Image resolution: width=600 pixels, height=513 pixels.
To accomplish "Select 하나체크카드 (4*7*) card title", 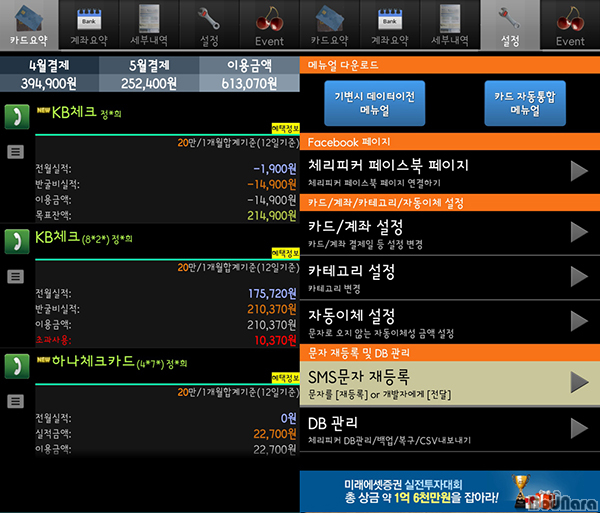I will point(112,362).
